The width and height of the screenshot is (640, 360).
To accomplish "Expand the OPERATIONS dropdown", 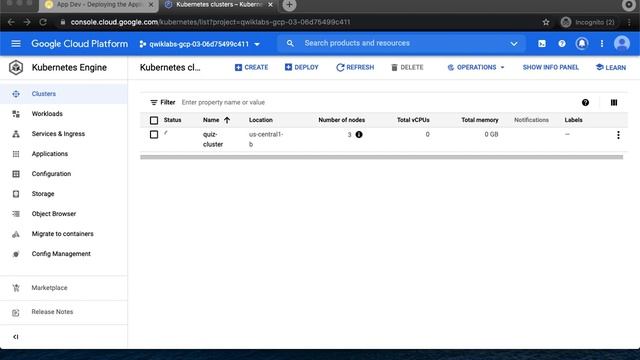I will tap(476, 67).
